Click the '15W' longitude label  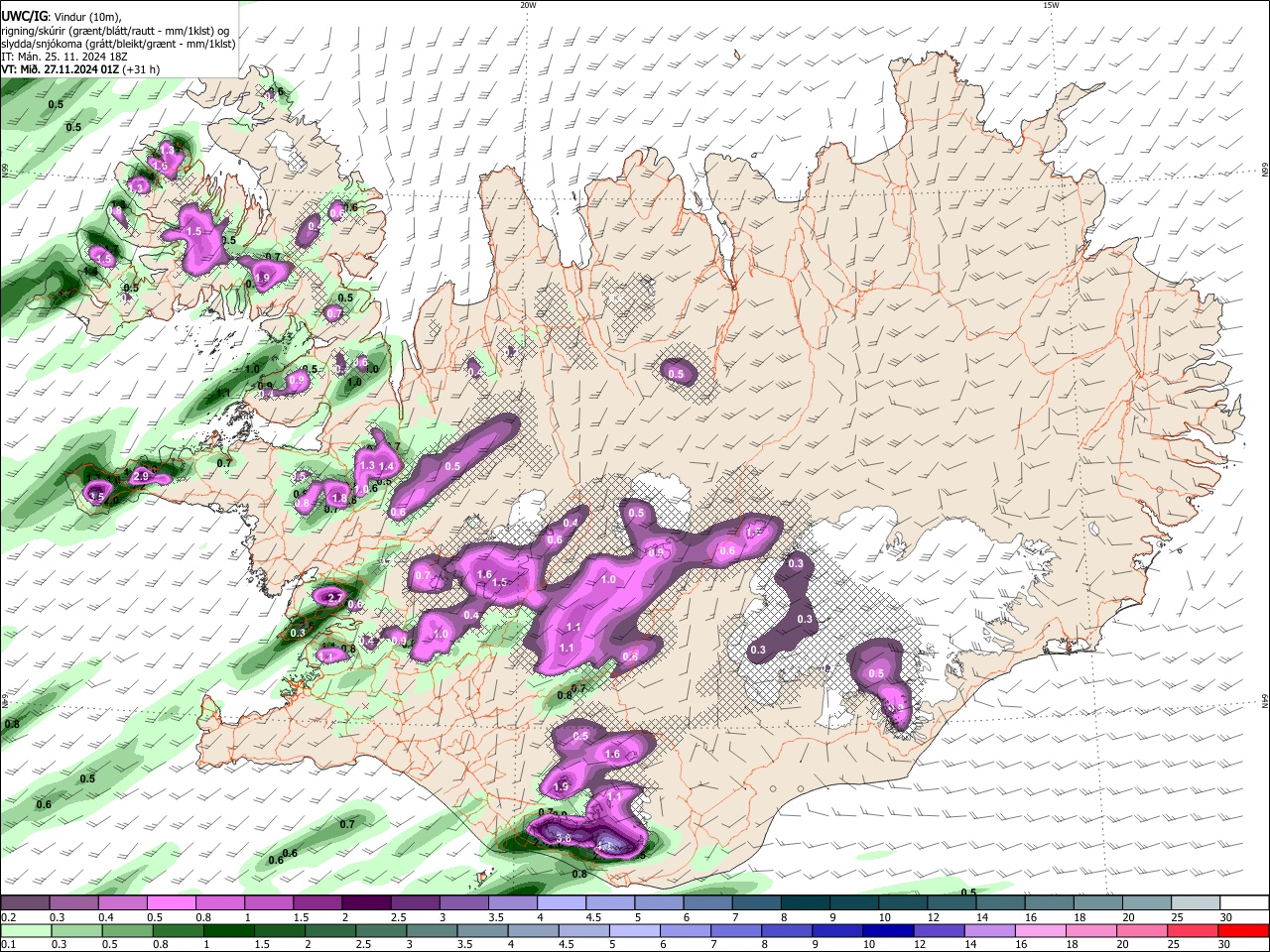pos(1051,5)
